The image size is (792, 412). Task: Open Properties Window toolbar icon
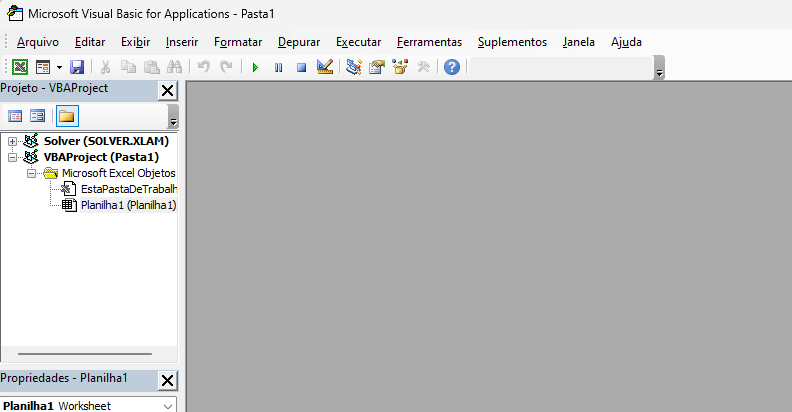(377, 67)
